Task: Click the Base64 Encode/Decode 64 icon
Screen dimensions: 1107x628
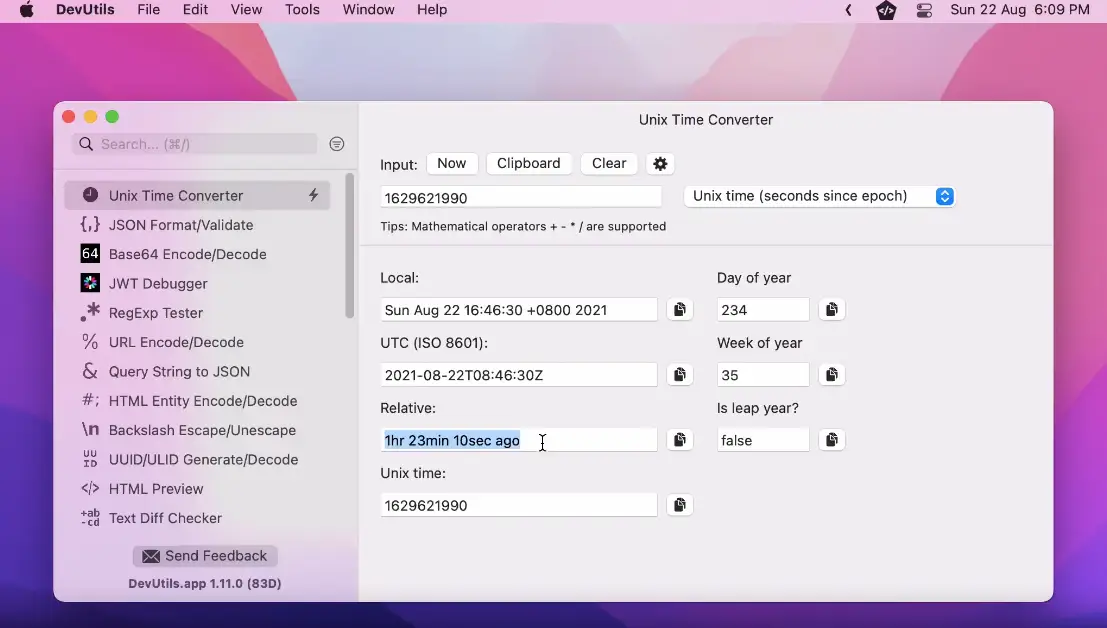Action: (90, 253)
